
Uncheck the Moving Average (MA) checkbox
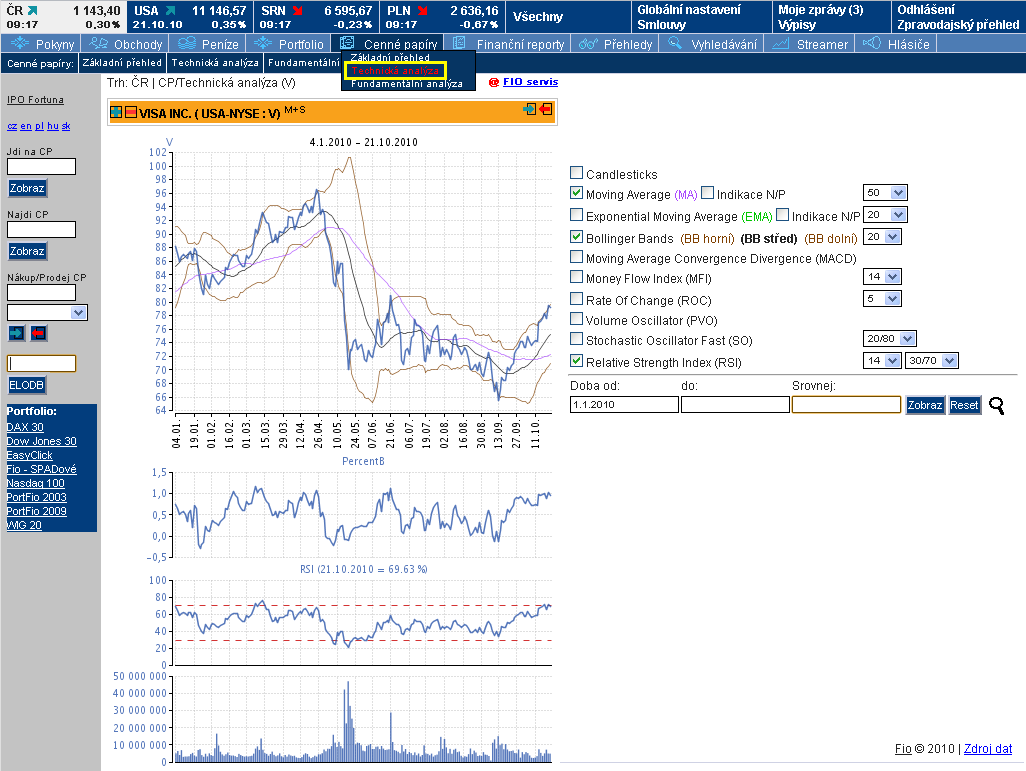point(576,192)
